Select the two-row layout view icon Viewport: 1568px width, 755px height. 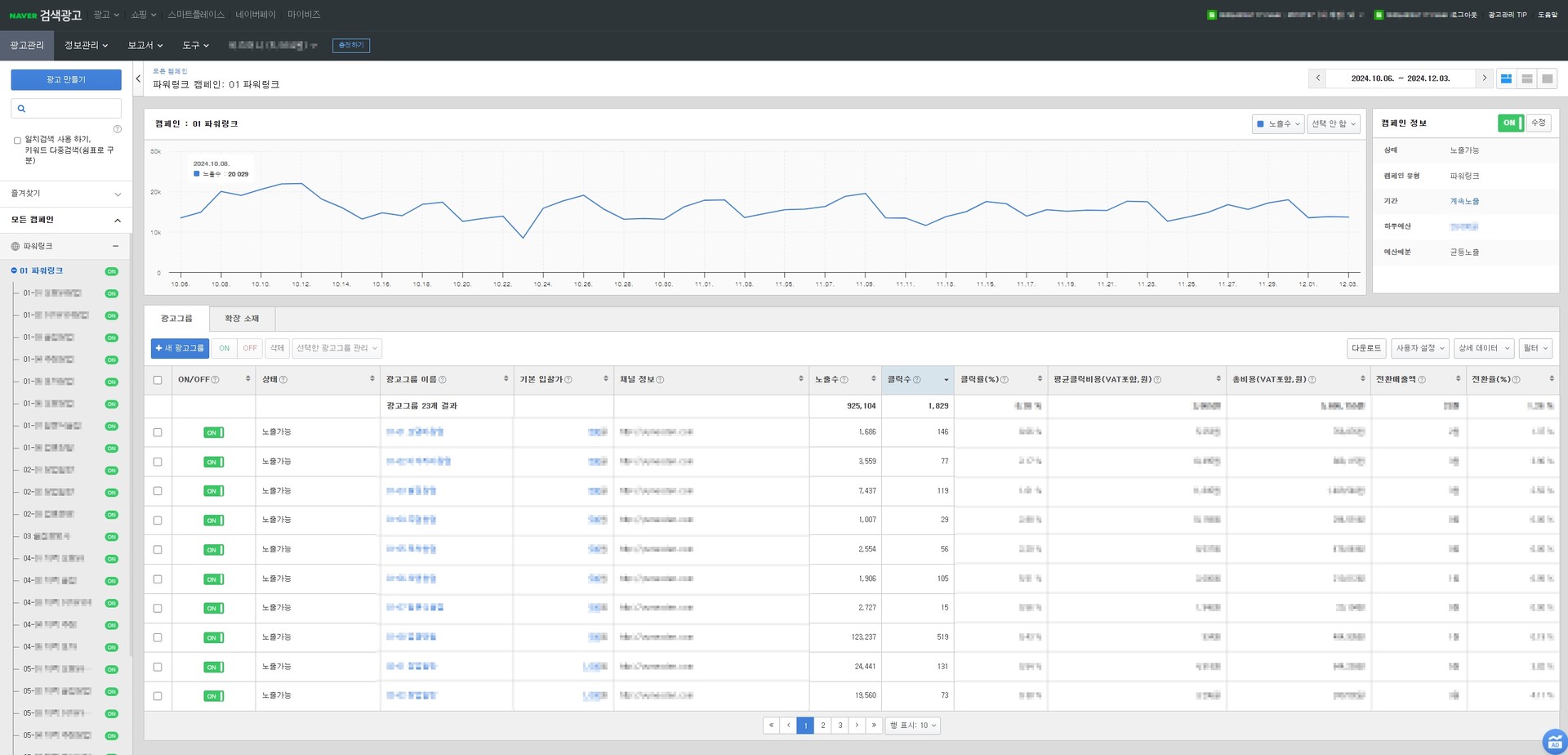[x=1527, y=78]
